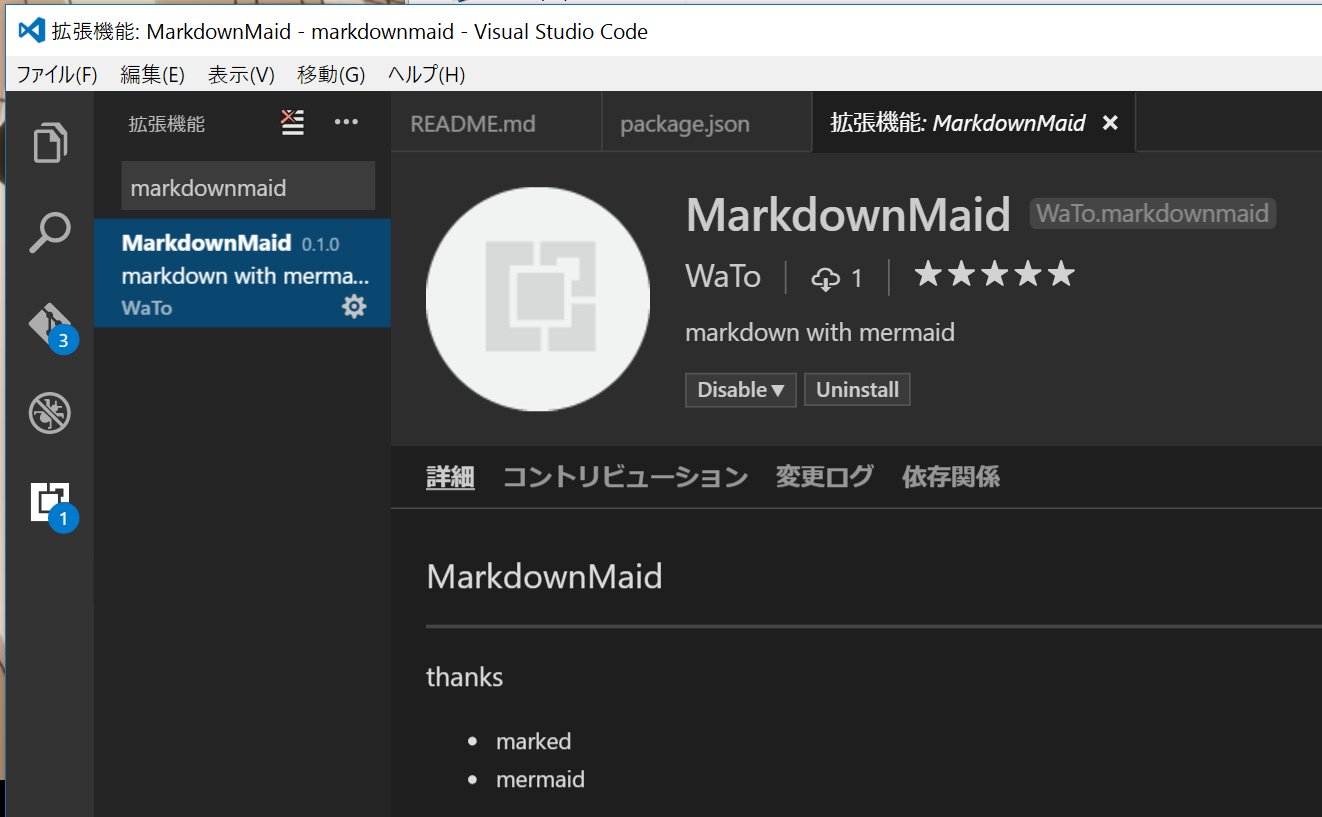Uninstall the MarkdownMaid extension
The width and height of the screenshot is (1322, 817).
click(857, 390)
